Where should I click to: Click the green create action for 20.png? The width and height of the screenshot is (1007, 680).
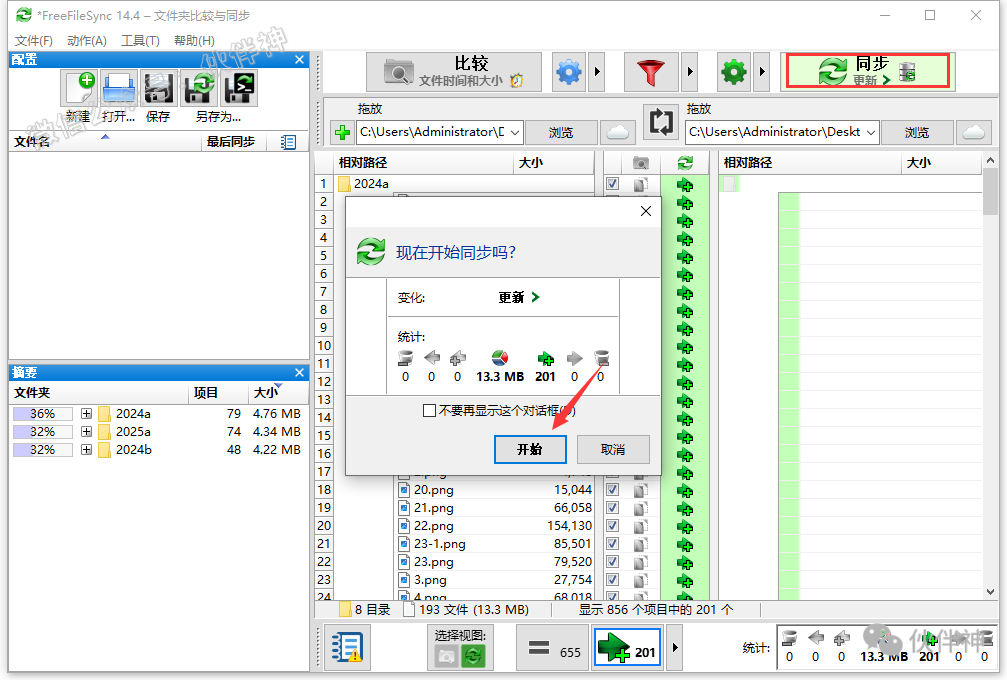tap(685, 491)
